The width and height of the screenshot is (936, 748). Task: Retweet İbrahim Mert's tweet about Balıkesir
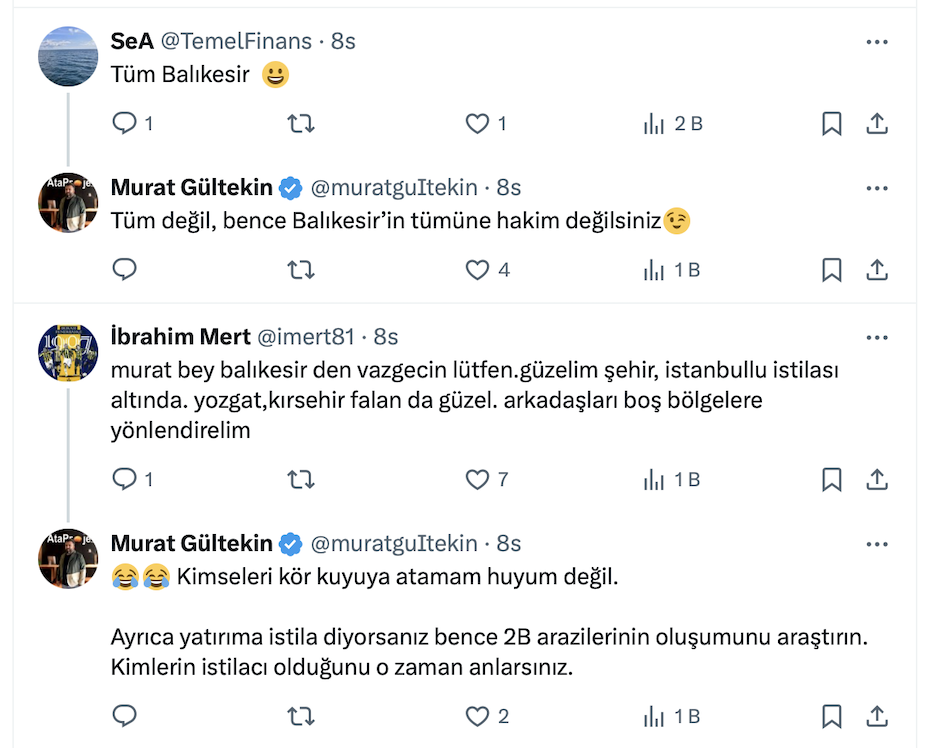pos(301,480)
